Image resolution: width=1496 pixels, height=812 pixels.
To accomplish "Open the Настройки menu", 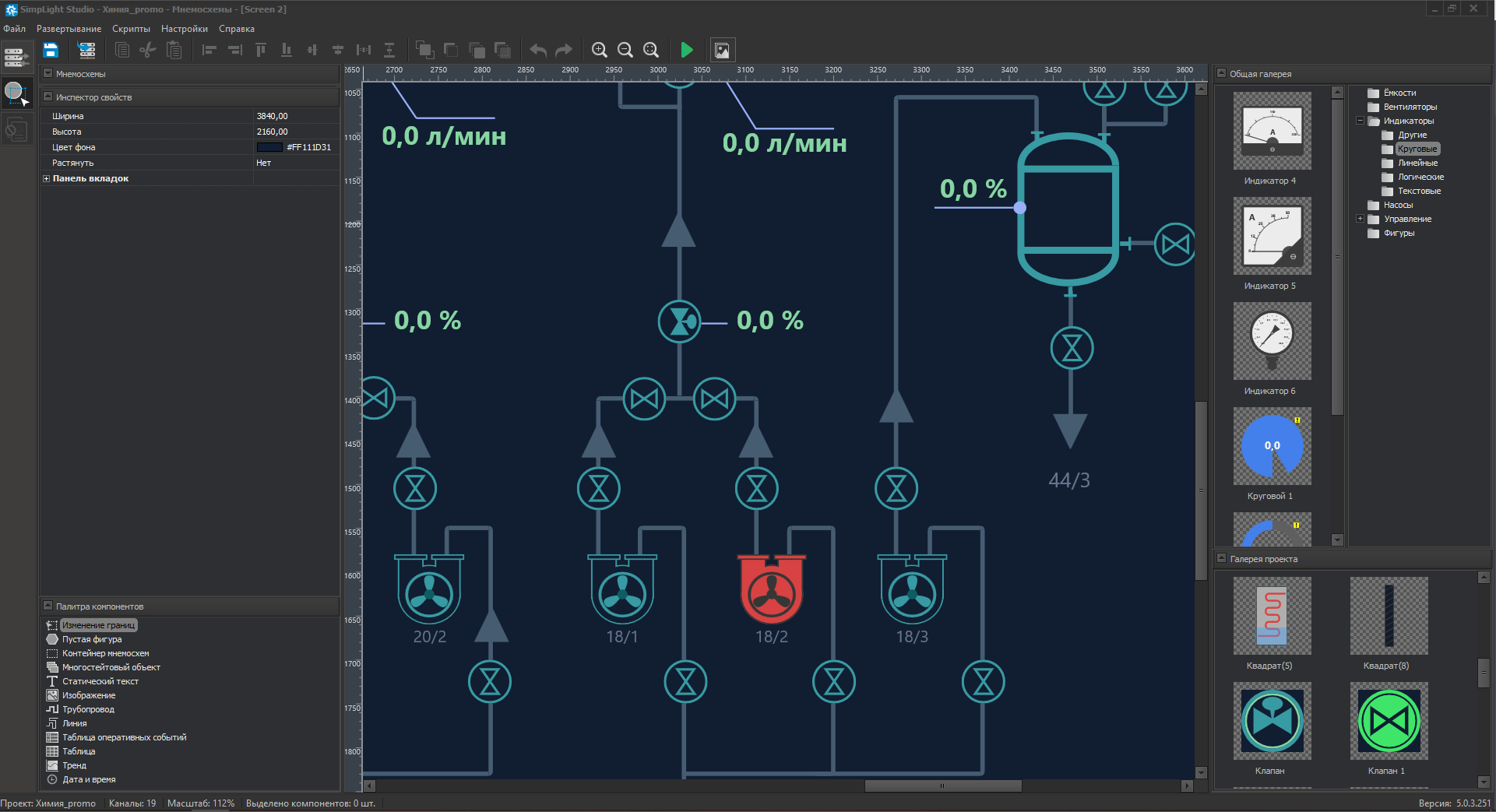I will pyautogui.click(x=185, y=29).
